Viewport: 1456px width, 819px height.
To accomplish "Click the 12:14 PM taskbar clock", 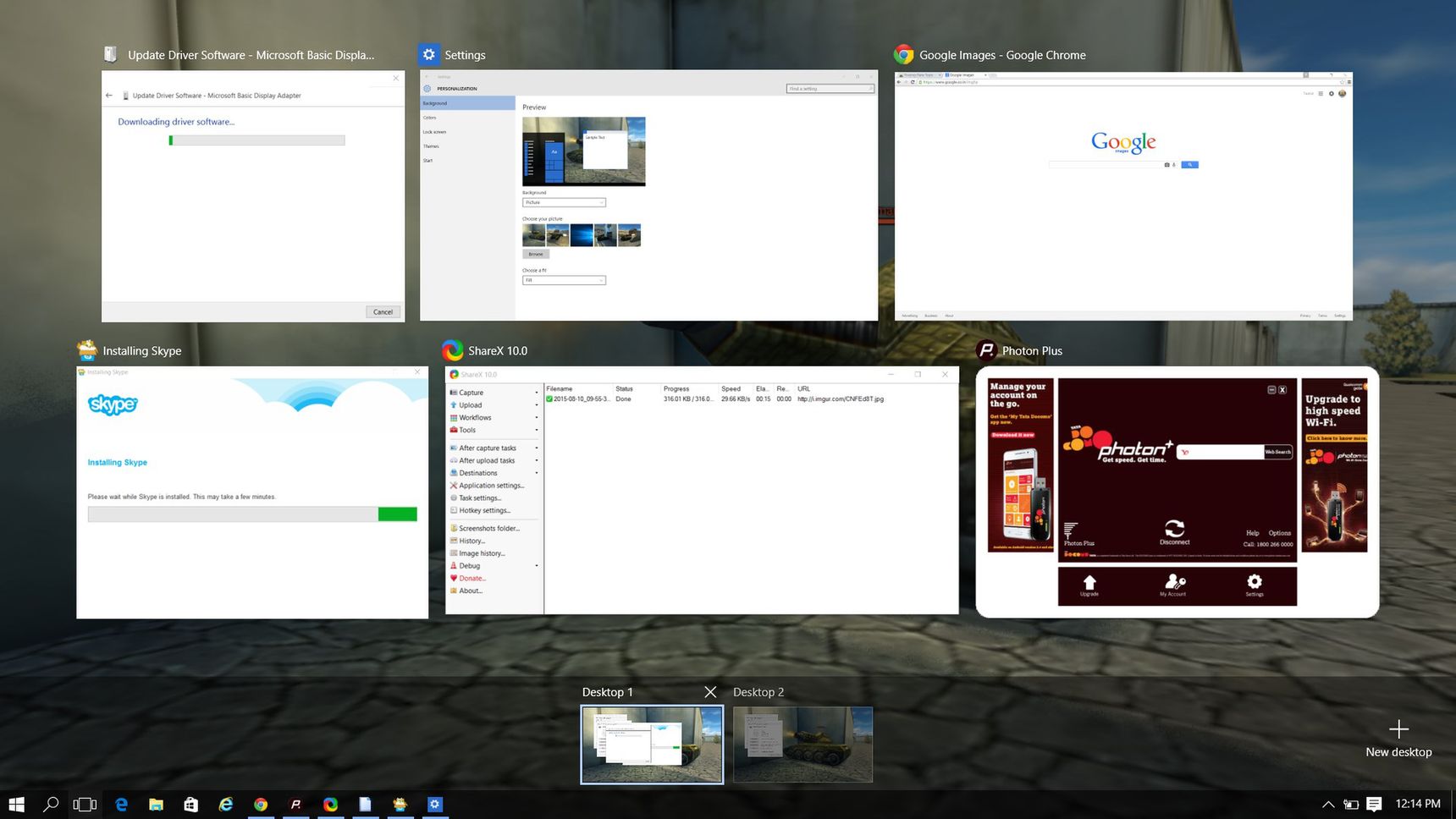I will pyautogui.click(x=1418, y=804).
